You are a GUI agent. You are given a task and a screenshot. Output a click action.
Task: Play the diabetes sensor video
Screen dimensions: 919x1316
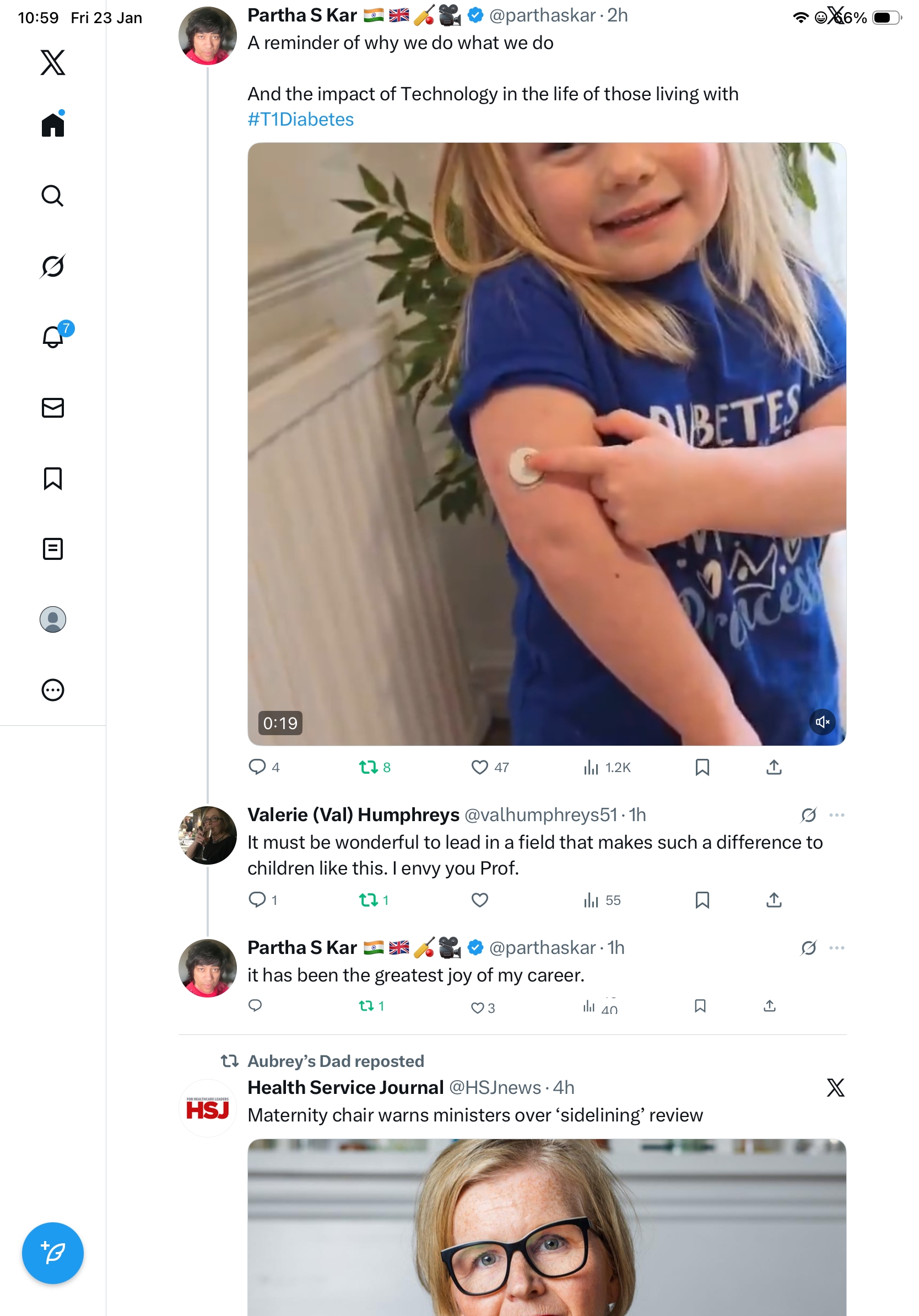click(x=546, y=444)
